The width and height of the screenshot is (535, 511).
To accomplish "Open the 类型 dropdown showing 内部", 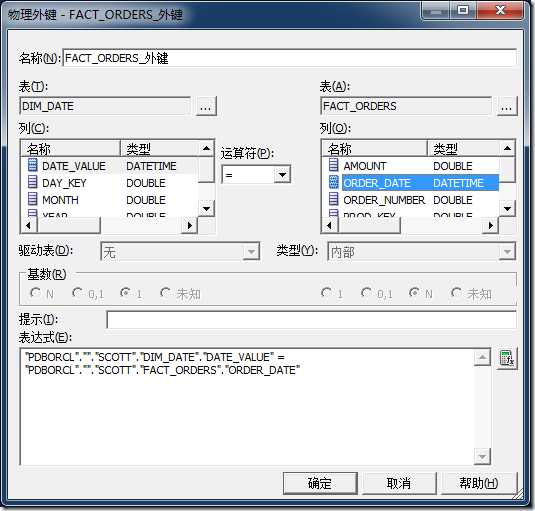I will click(507, 252).
